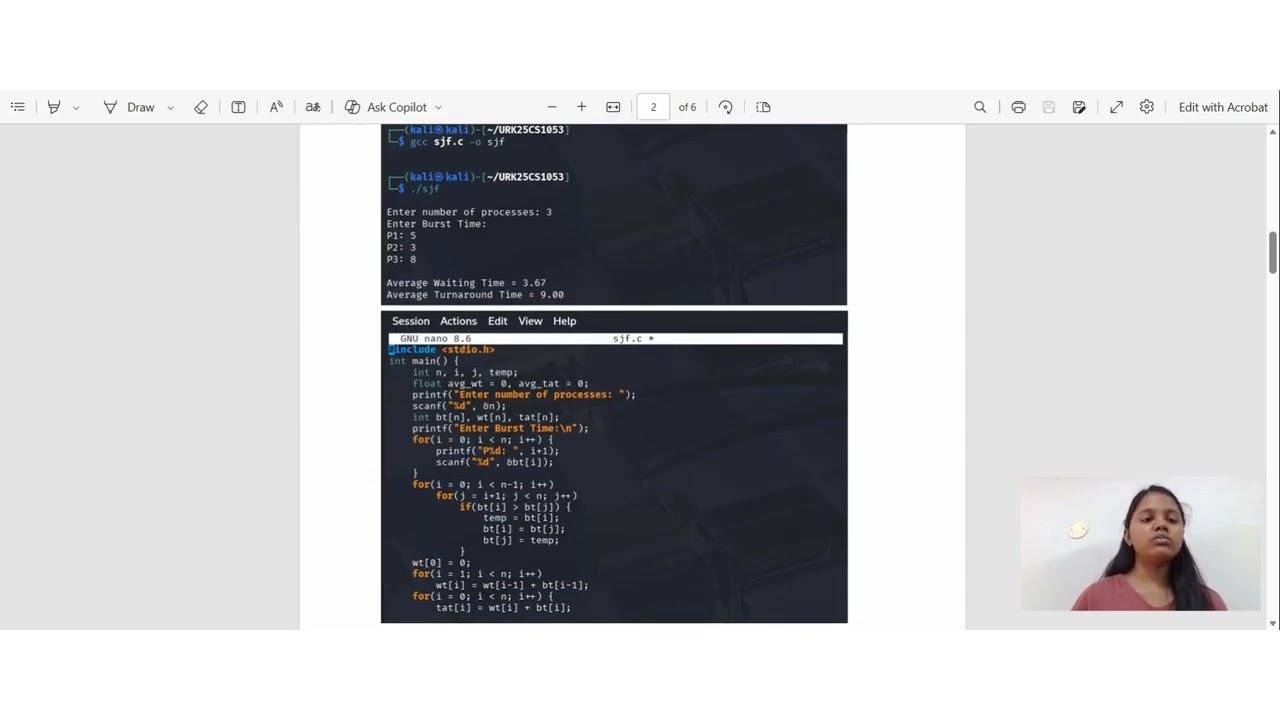Screen dimensions: 1280x720
Task: Select the highlight tool
Action: tap(54, 107)
